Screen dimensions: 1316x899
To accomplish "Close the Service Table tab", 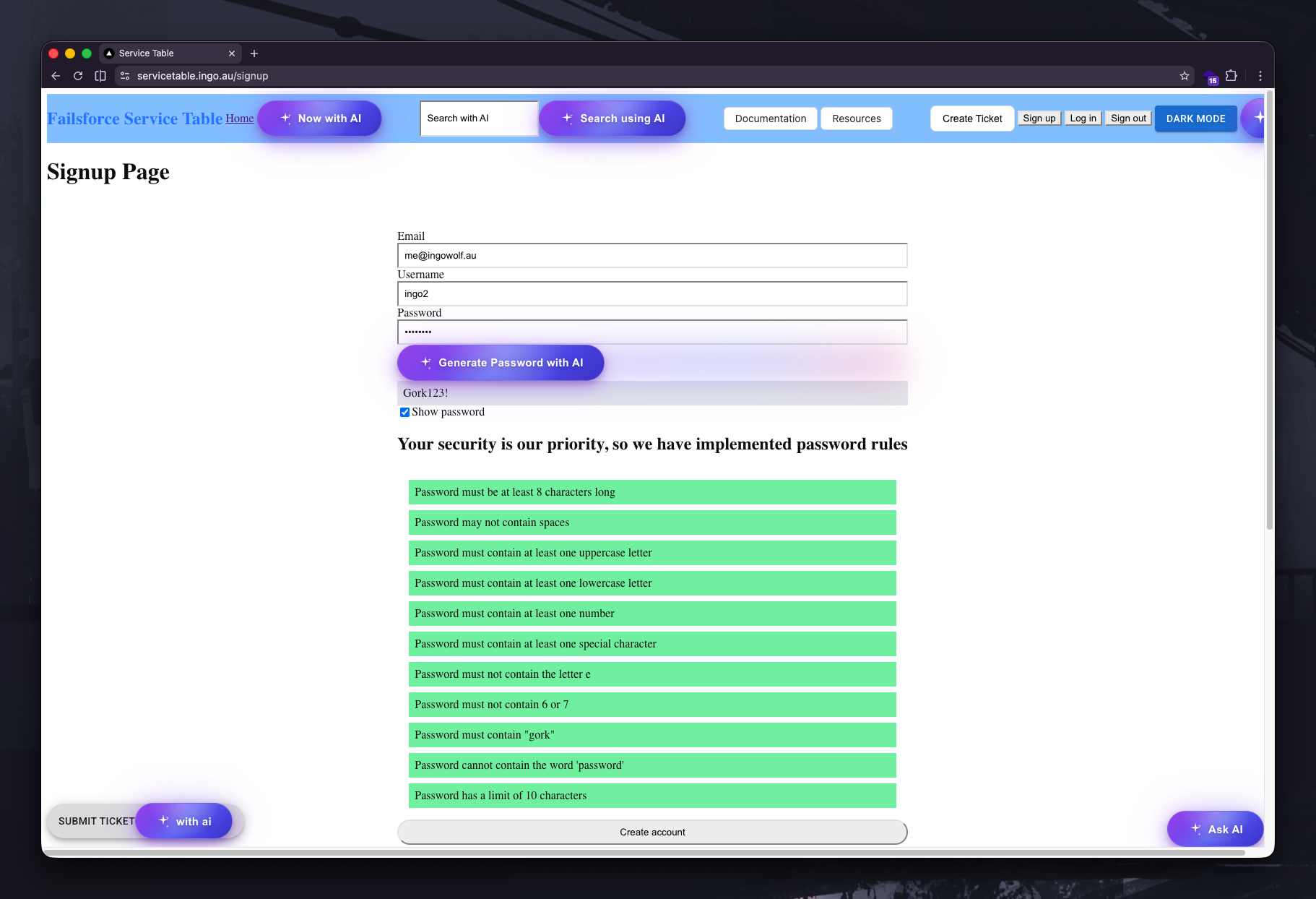I will (232, 53).
